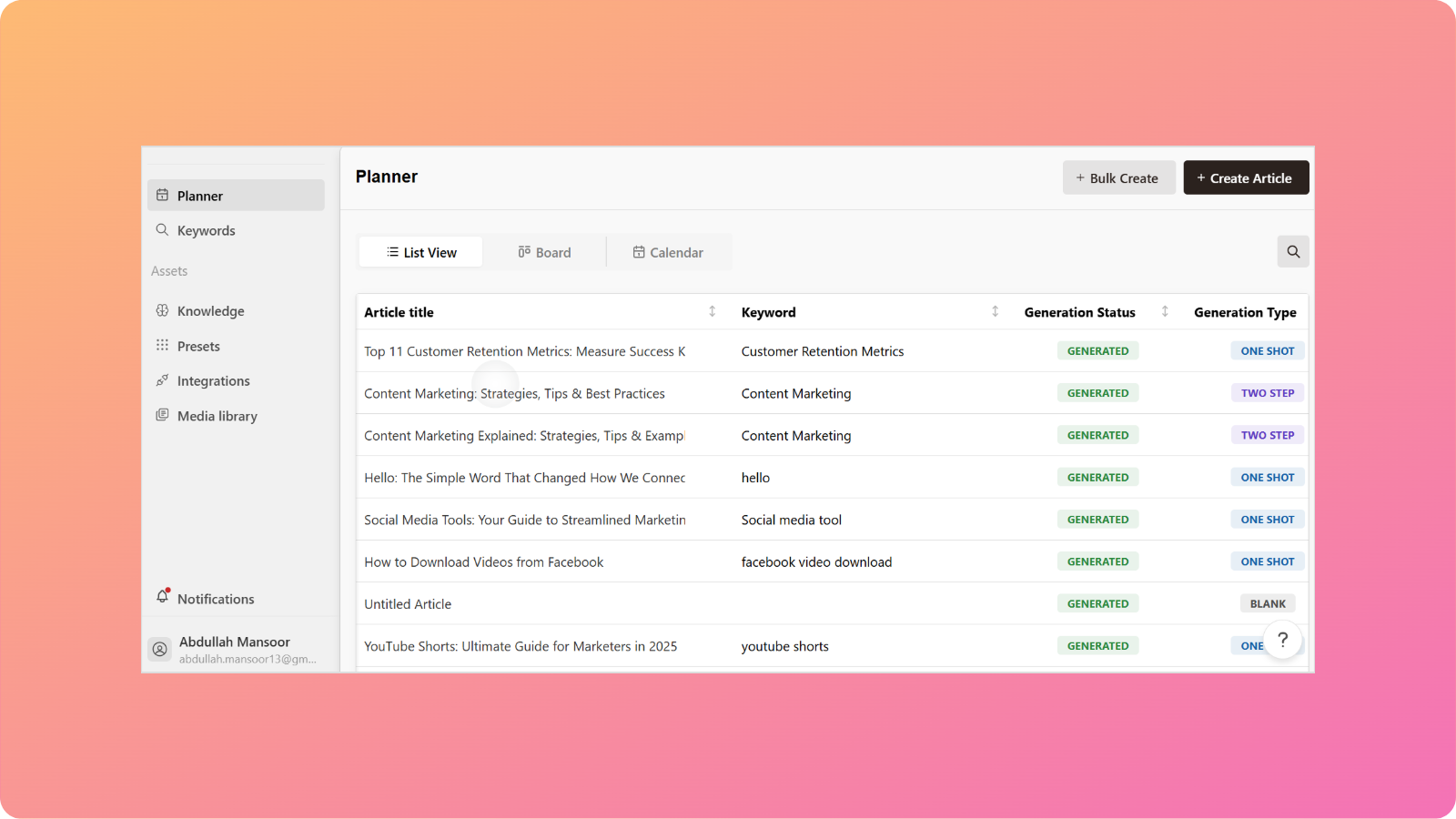Select the List View tab
Screen dimensions: 1456x819
[x=420, y=251]
